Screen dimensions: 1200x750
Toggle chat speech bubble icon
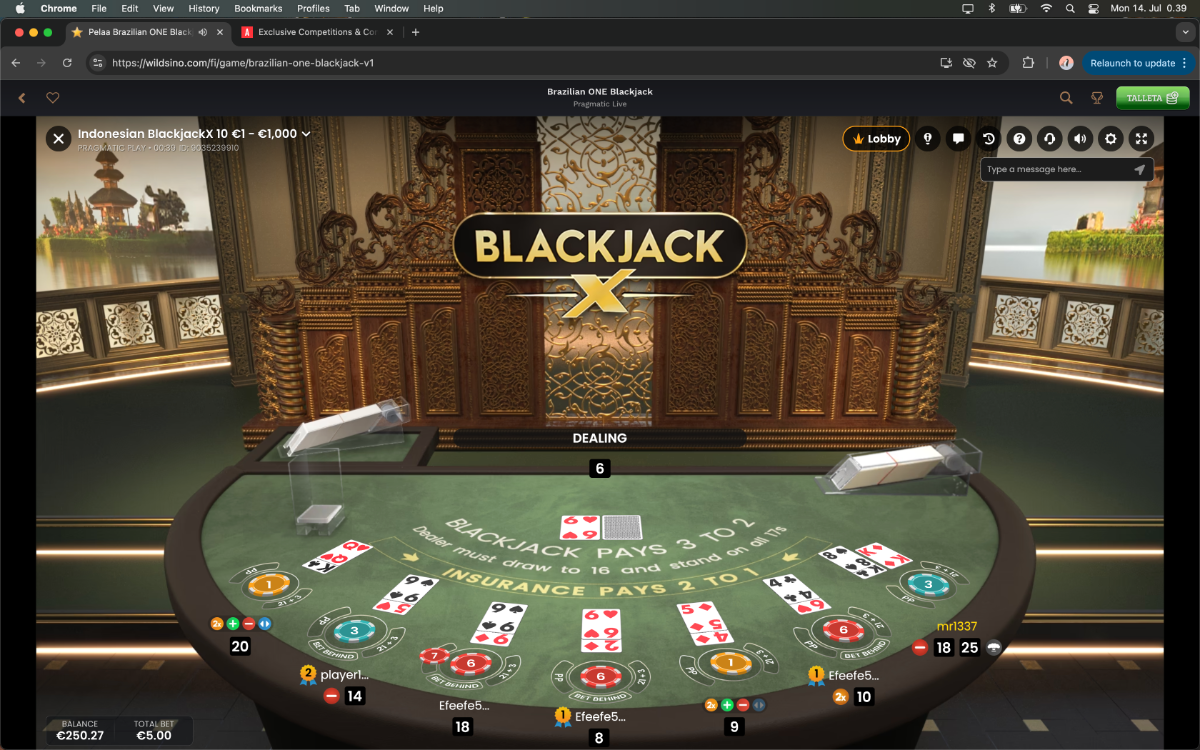point(958,139)
